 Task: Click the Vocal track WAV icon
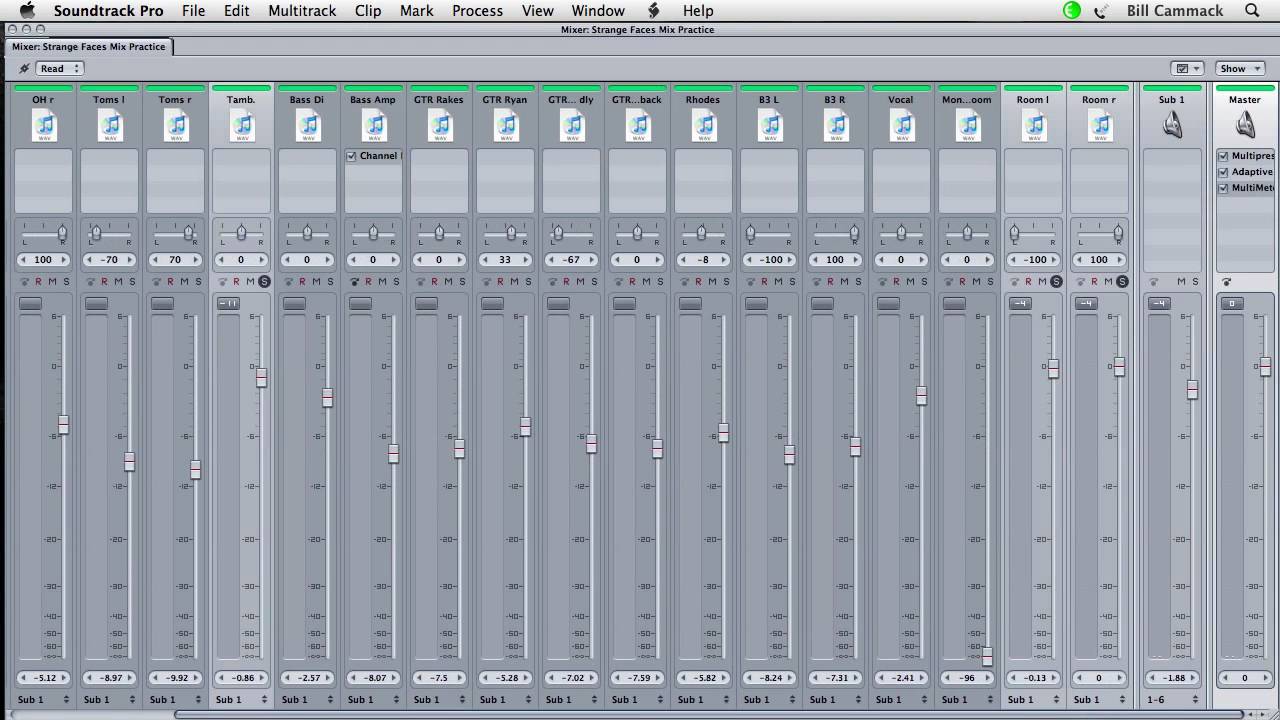[x=902, y=126]
